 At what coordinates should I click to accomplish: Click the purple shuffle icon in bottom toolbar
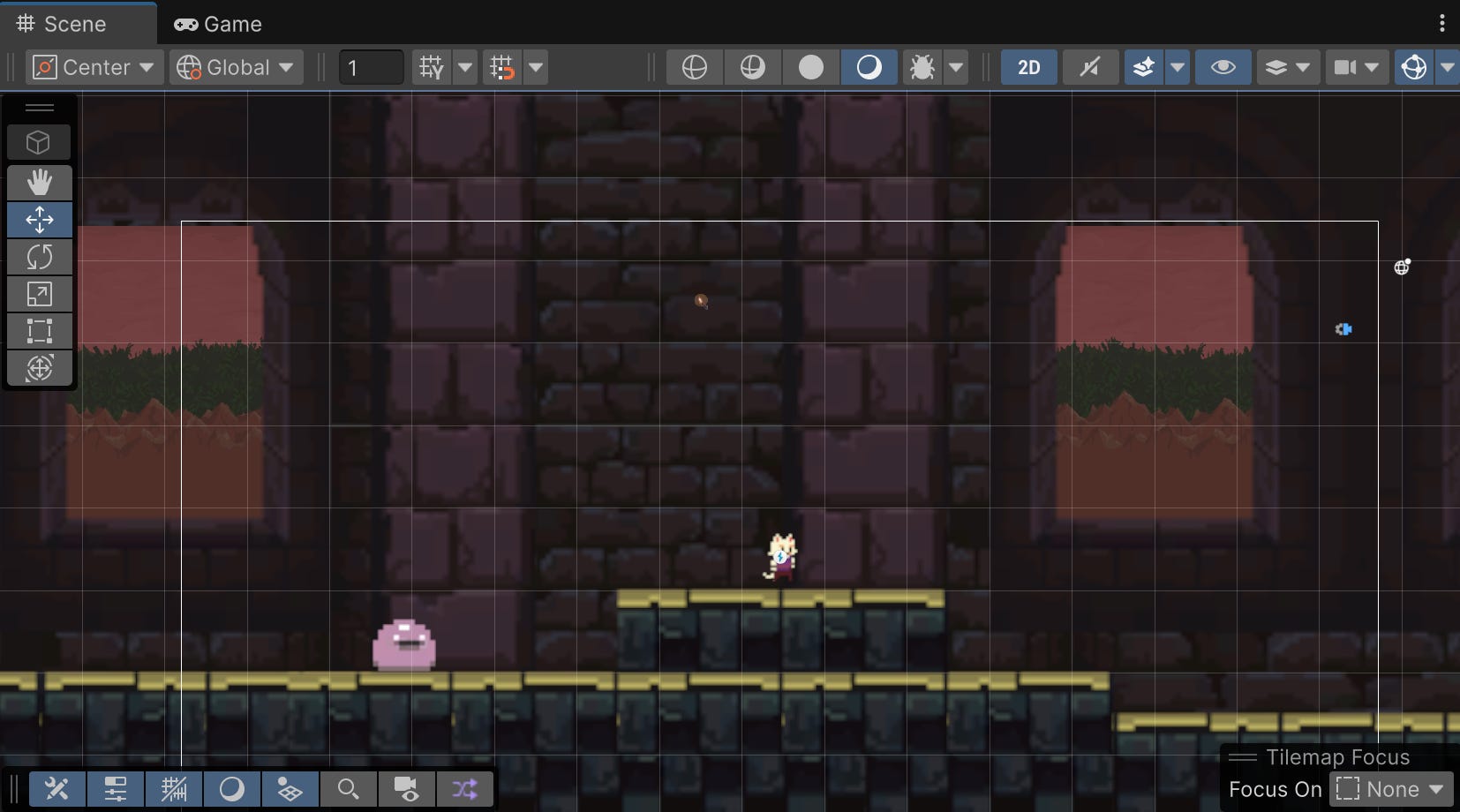465,788
